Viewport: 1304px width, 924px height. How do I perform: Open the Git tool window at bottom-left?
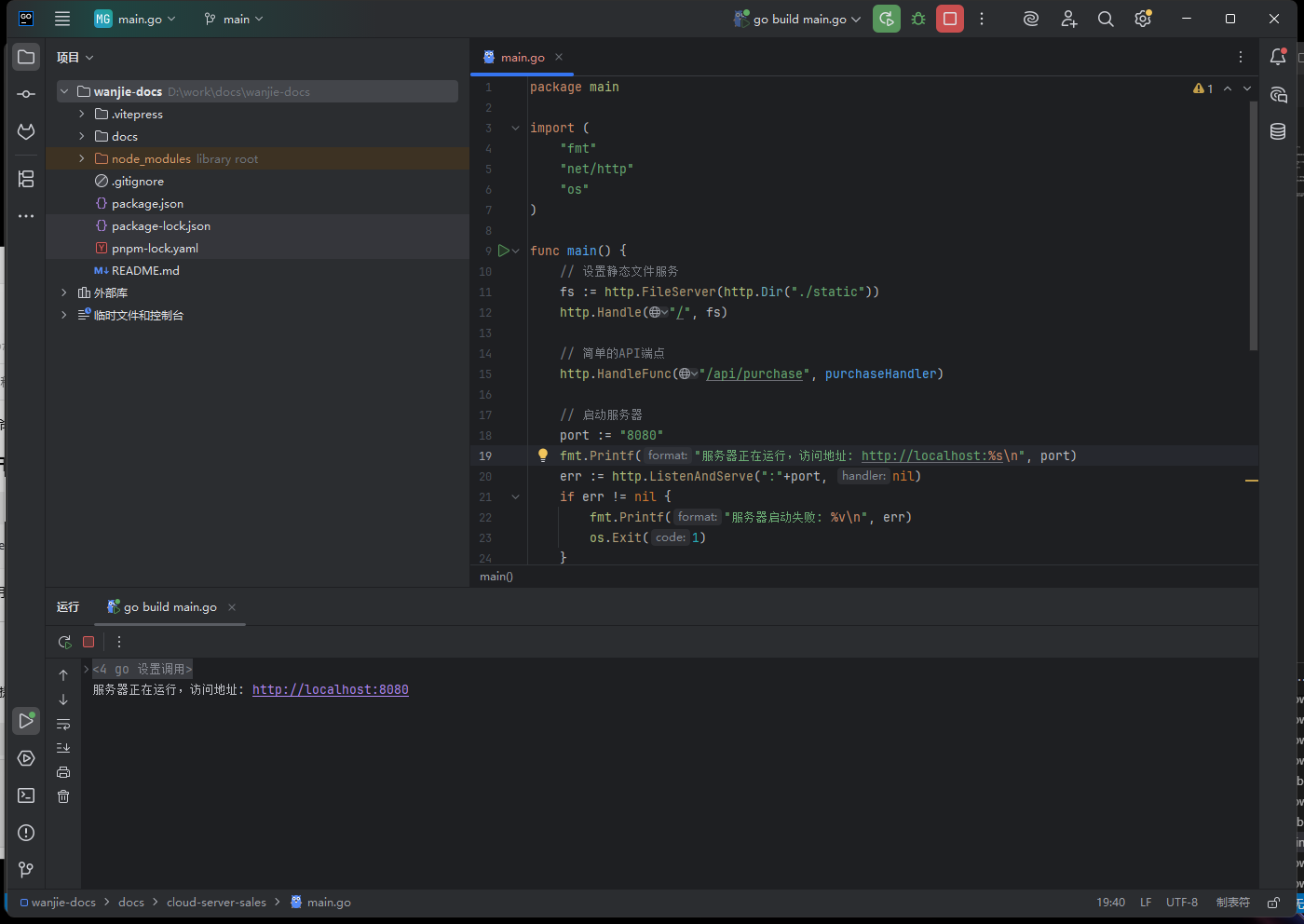(x=26, y=870)
